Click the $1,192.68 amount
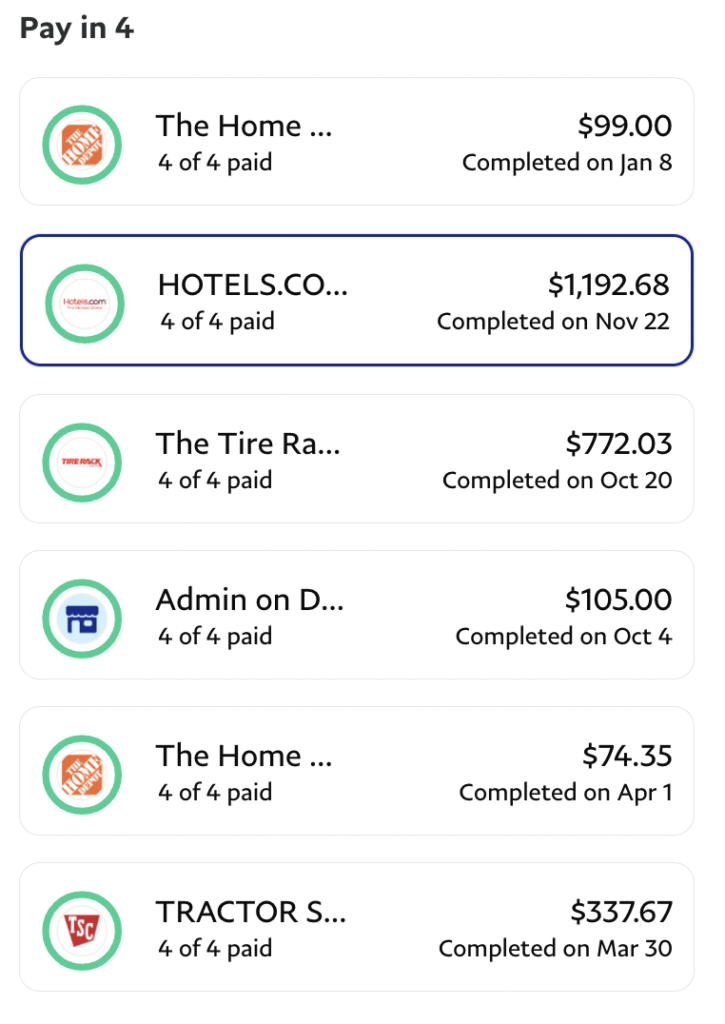The height and width of the screenshot is (1024, 725). (x=609, y=285)
